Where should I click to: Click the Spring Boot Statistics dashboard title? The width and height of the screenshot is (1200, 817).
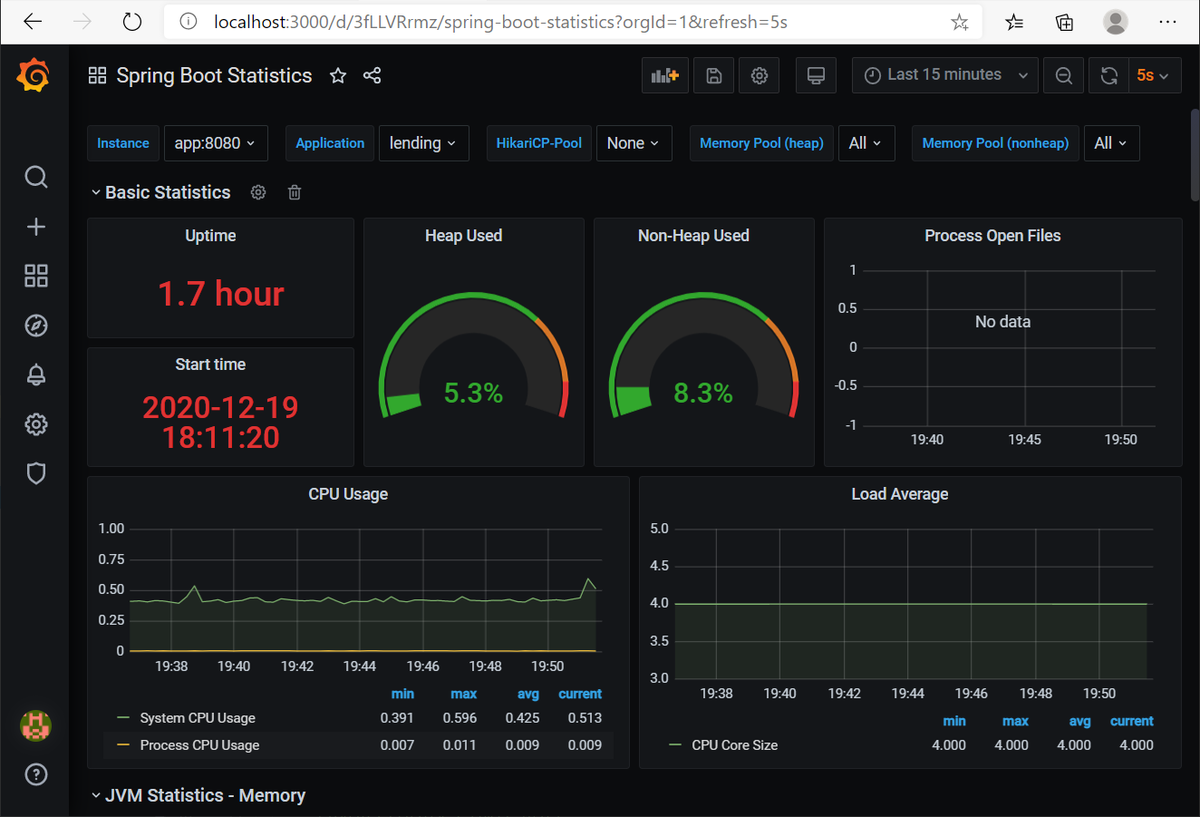click(214, 76)
